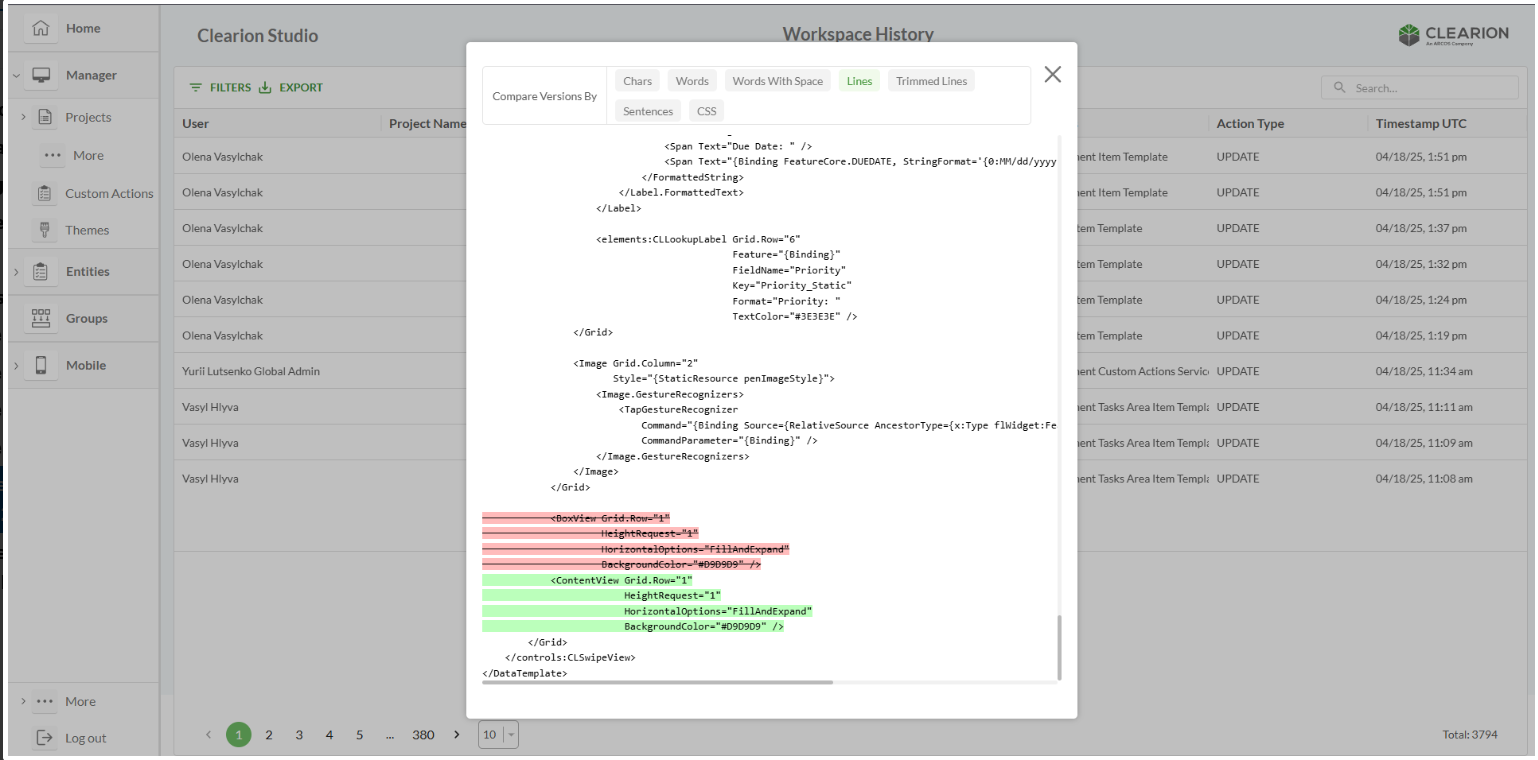Image resolution: width=1538 pixels, height=760 pixels.
Task: Open Custom Actions clipboard icon
Action: pyautogui.click(x=45, y=193)
